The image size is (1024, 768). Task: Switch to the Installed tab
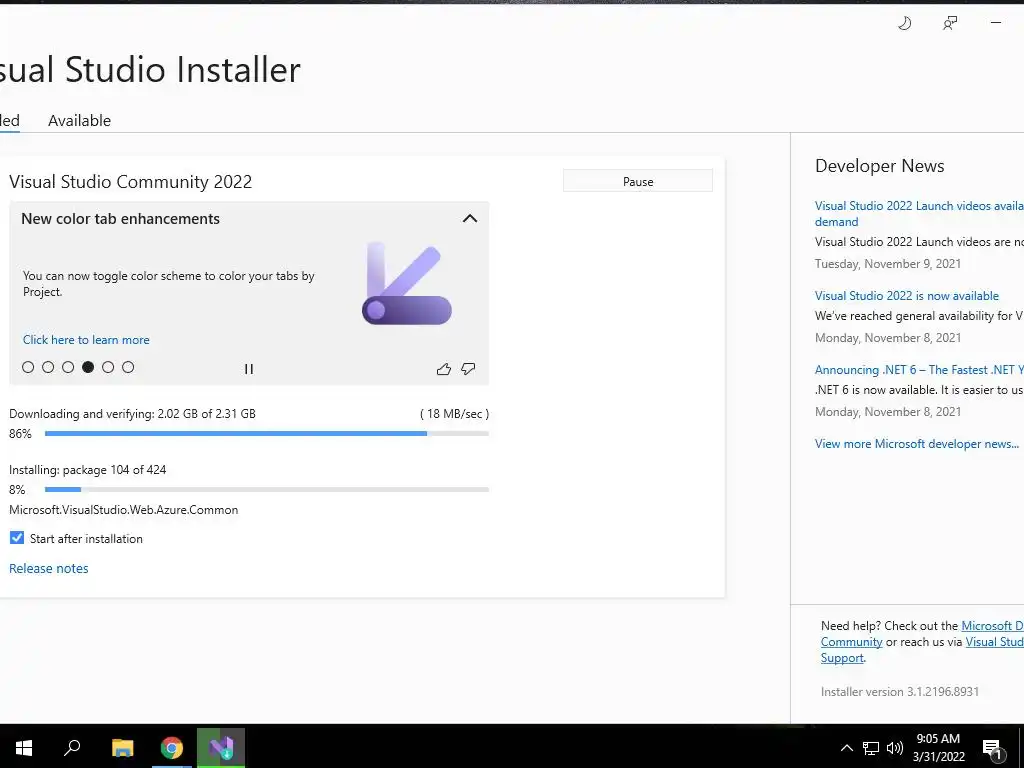9,121
